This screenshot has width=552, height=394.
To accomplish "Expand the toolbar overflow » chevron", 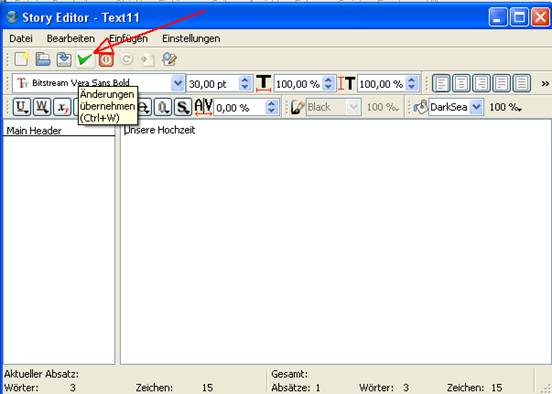I will pyautogui.click(x=545, y=84).
